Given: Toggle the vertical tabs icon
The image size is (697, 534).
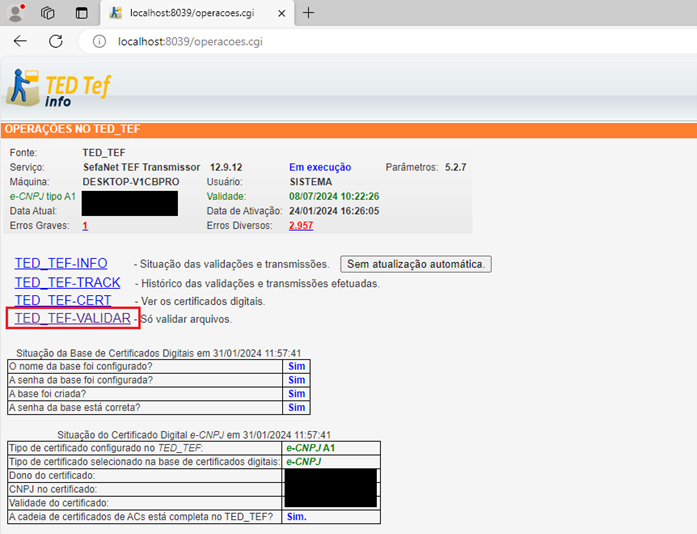Looking at the screenshot, I should coord(82,13).
